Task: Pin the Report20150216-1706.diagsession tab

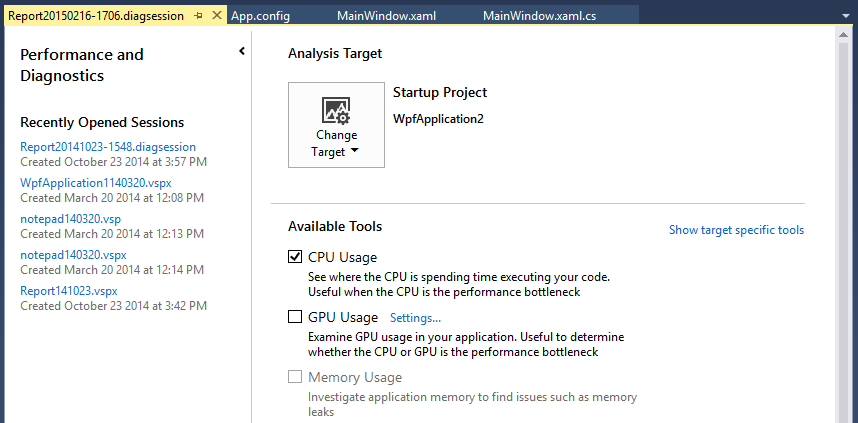Action: pyautogui.click(x=199, y=16)
